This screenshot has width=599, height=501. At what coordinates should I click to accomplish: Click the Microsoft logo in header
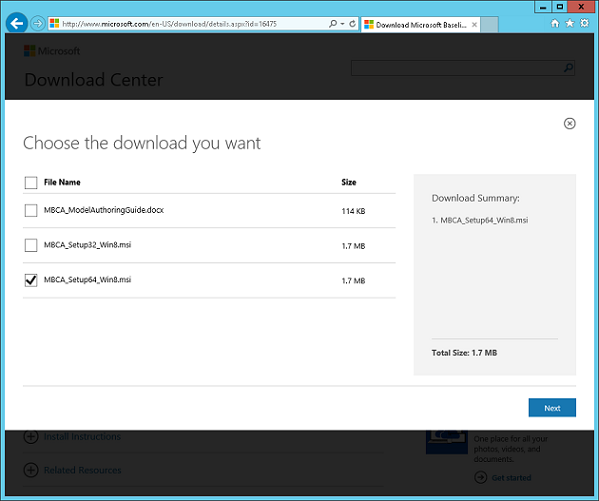tap(52, 51)
